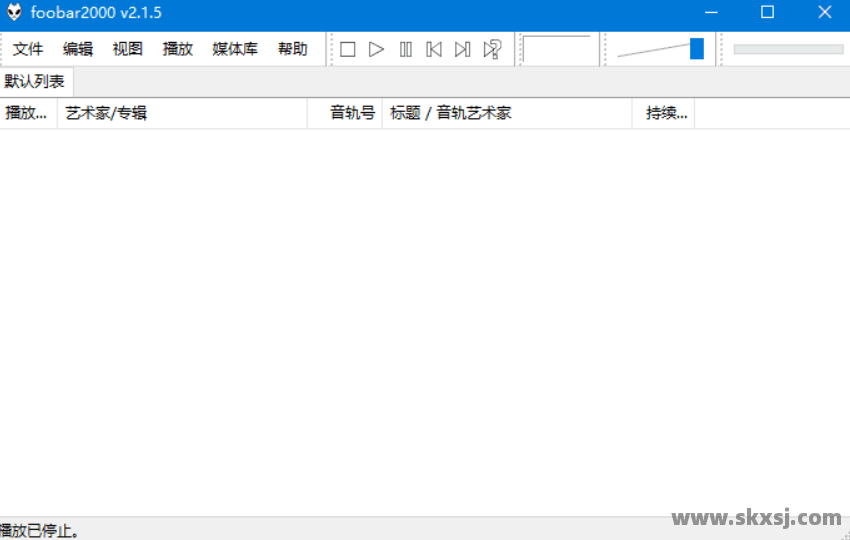Open the 播放 menu
Image resolution: width=850 pixels, height=540 pixels.
178,49
